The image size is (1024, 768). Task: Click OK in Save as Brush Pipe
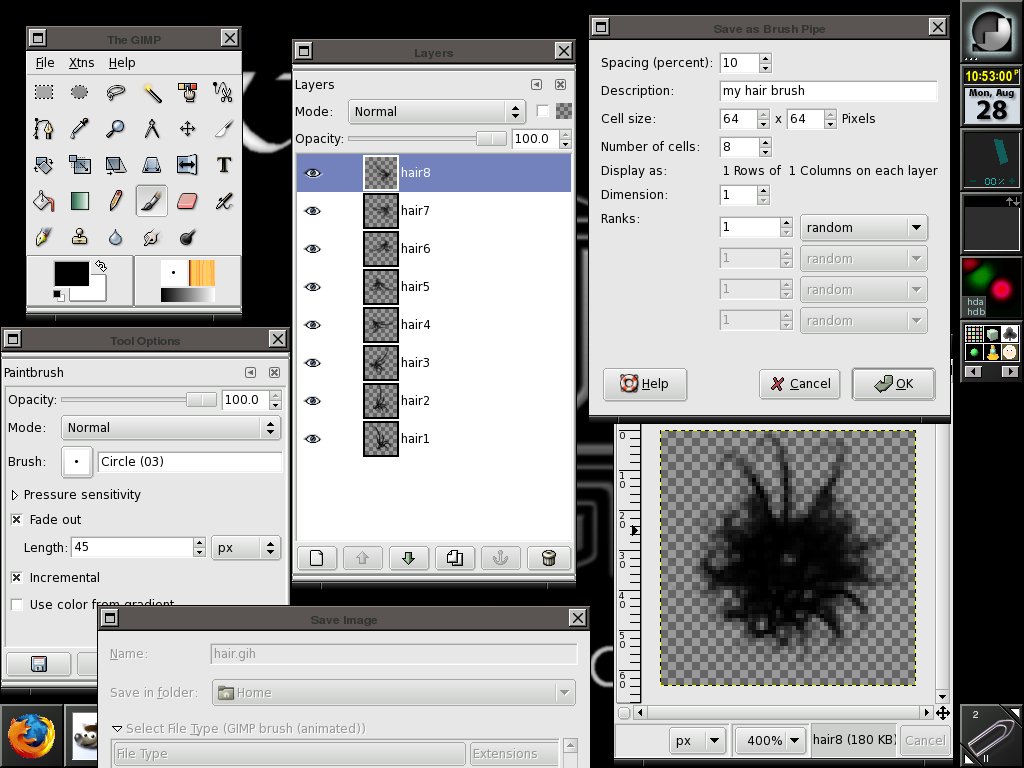893,384
